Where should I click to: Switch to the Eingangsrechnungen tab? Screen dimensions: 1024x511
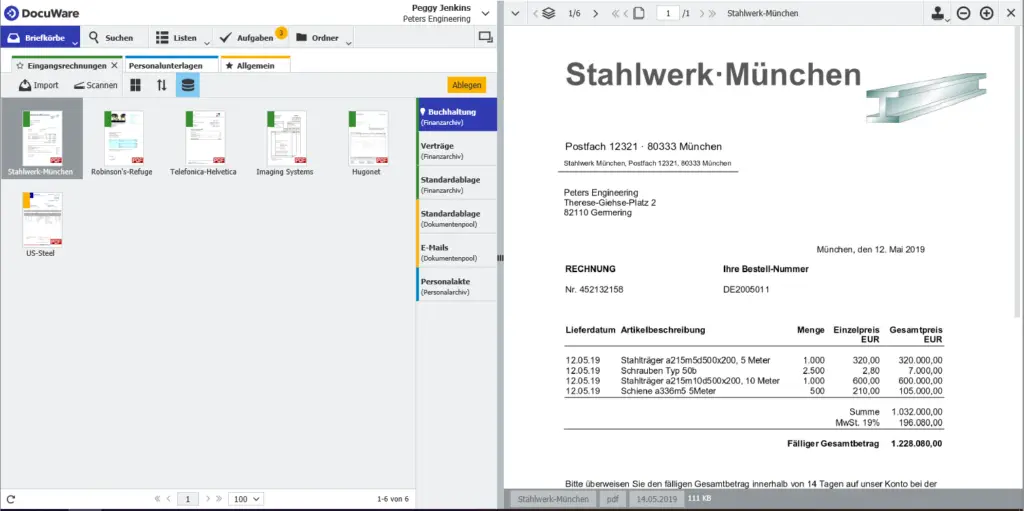[67, 65]
